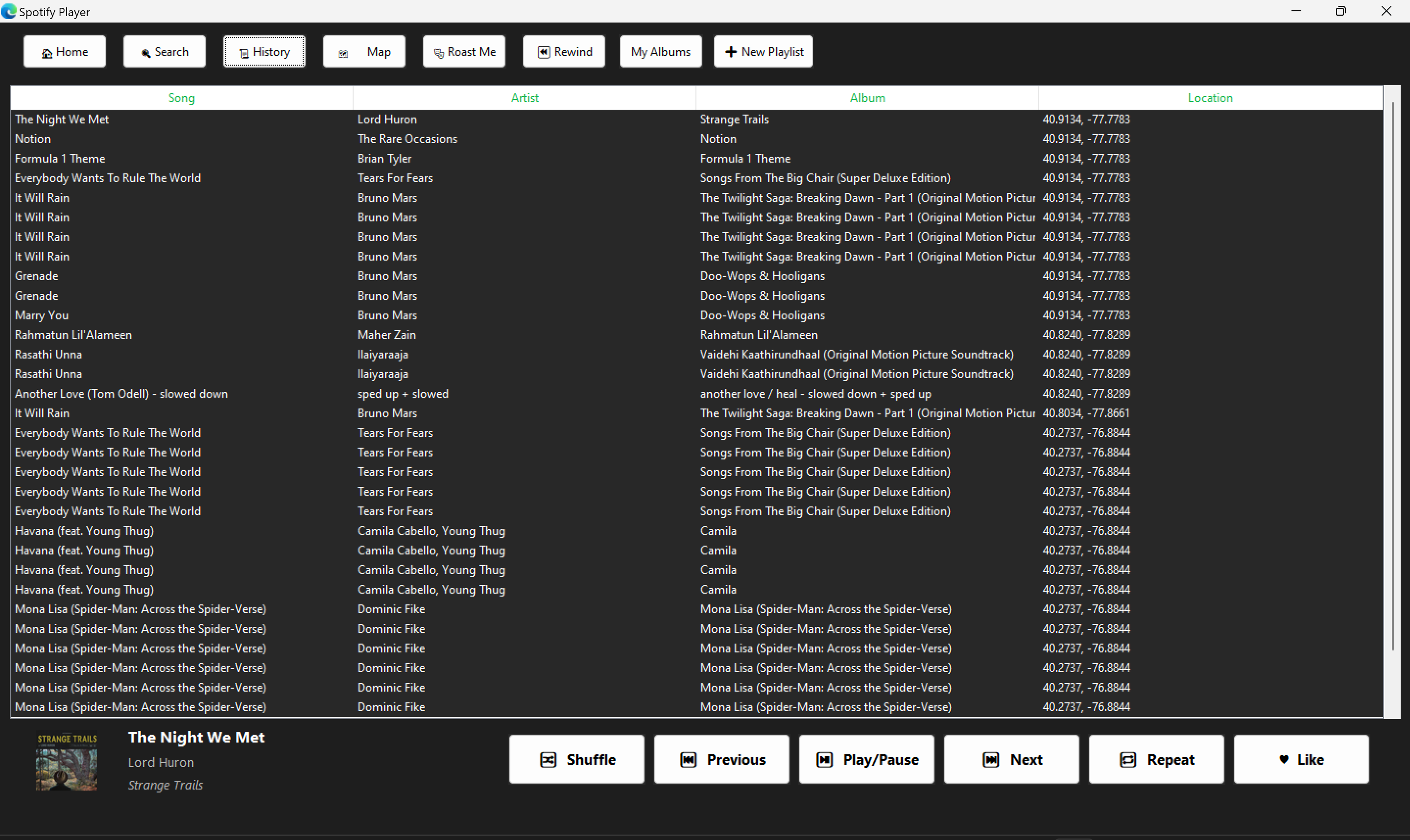Select the Formula 1 Theme row
1410x840 pixels.
[x=60, y=159]
